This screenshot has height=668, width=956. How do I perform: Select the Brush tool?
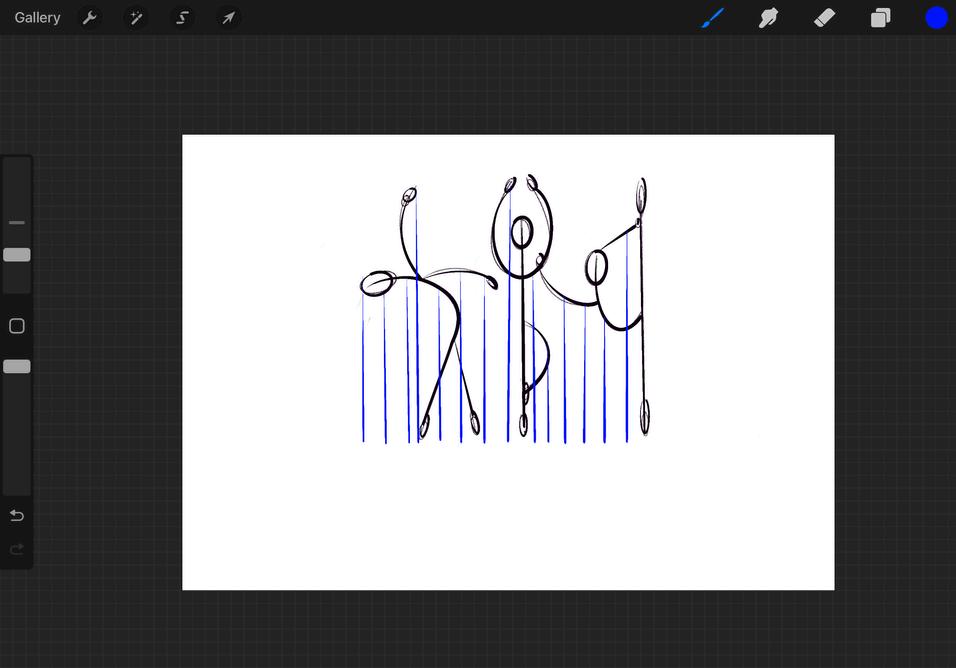713,18
